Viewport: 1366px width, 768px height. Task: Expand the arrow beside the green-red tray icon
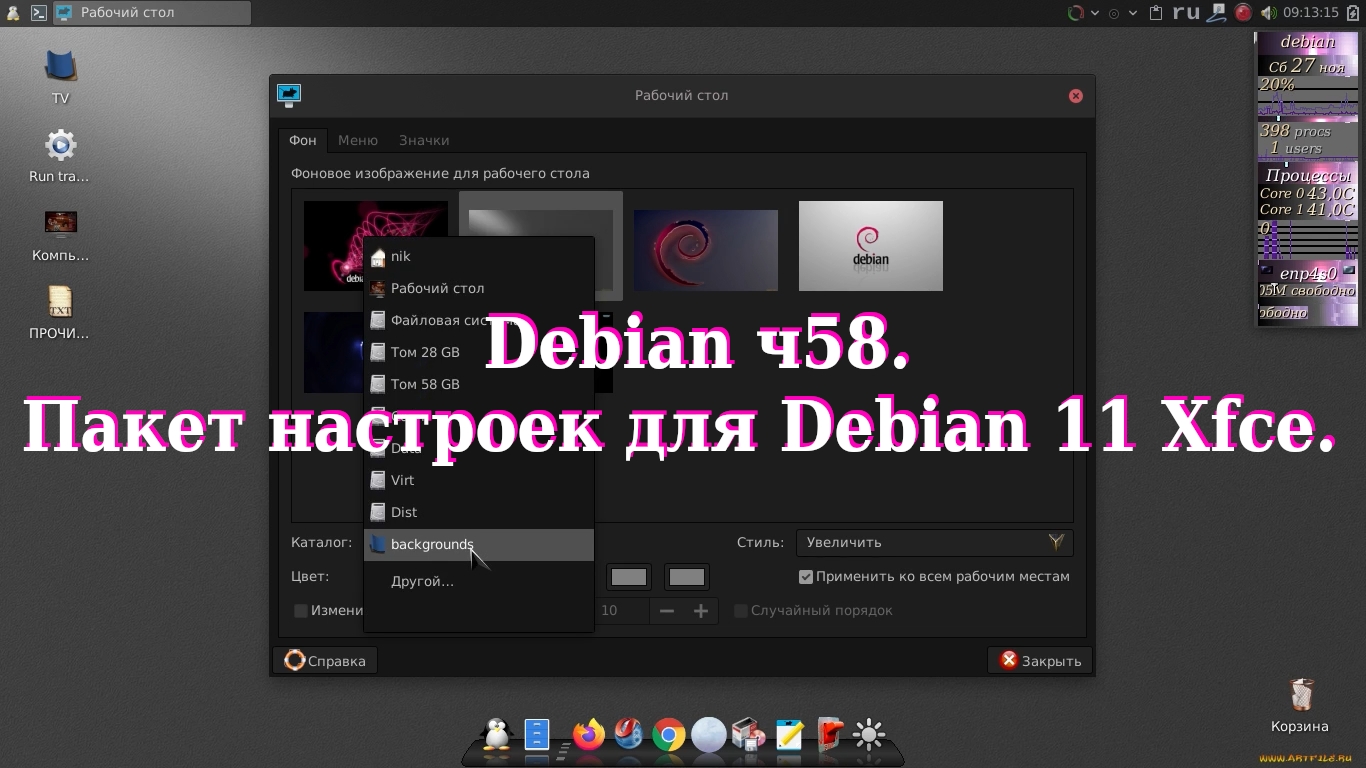click(1095, 13)
